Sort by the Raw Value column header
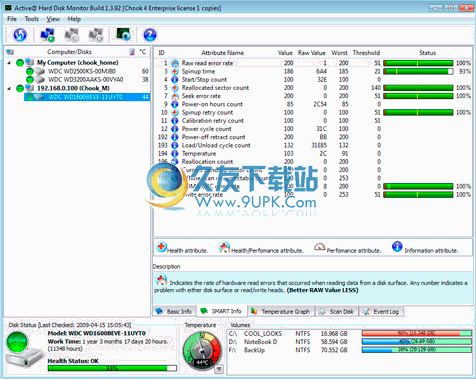Image resolution: width=476 pixels, height=379 pixels. [x=311, y=53]
